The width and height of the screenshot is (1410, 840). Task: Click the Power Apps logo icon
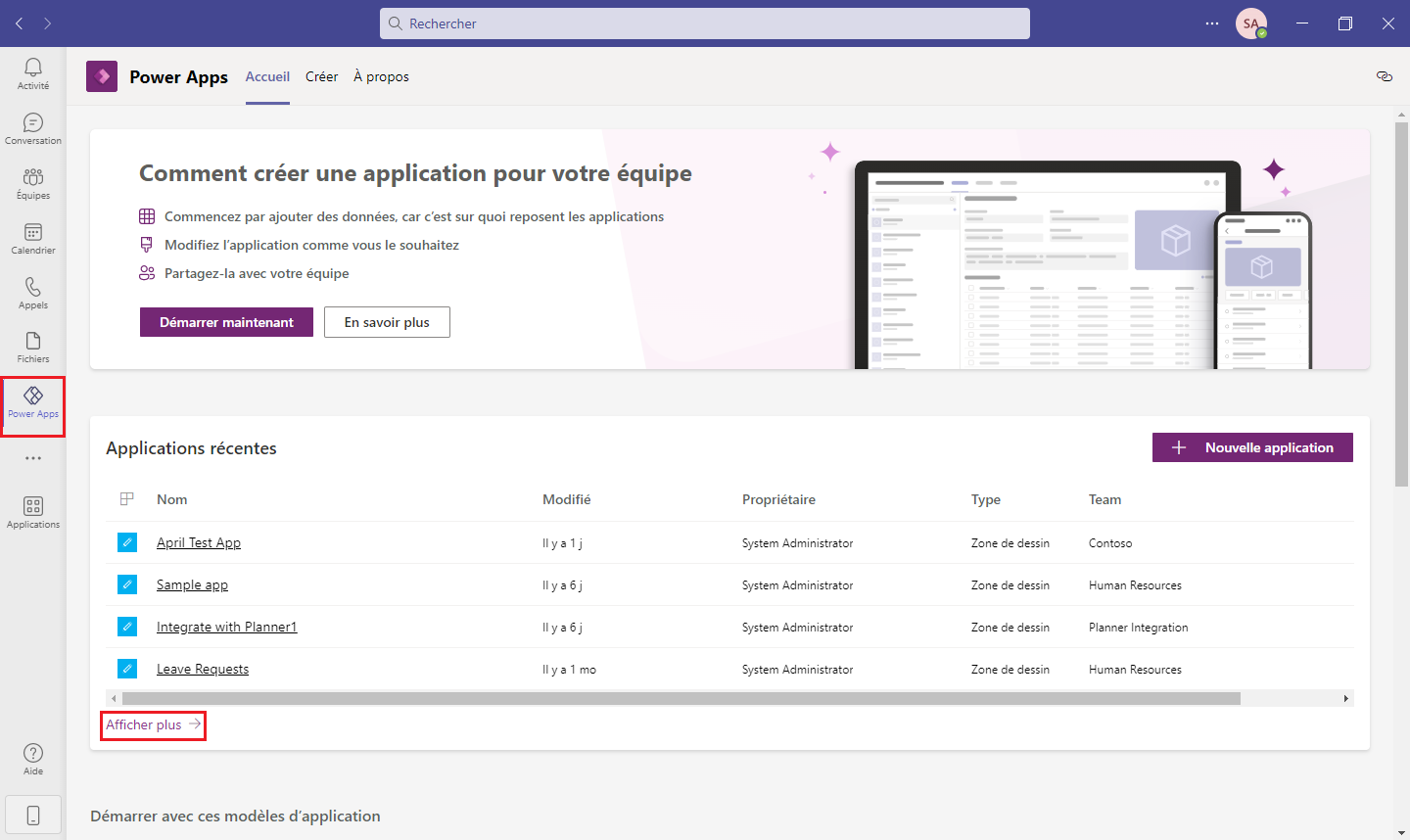102,76
